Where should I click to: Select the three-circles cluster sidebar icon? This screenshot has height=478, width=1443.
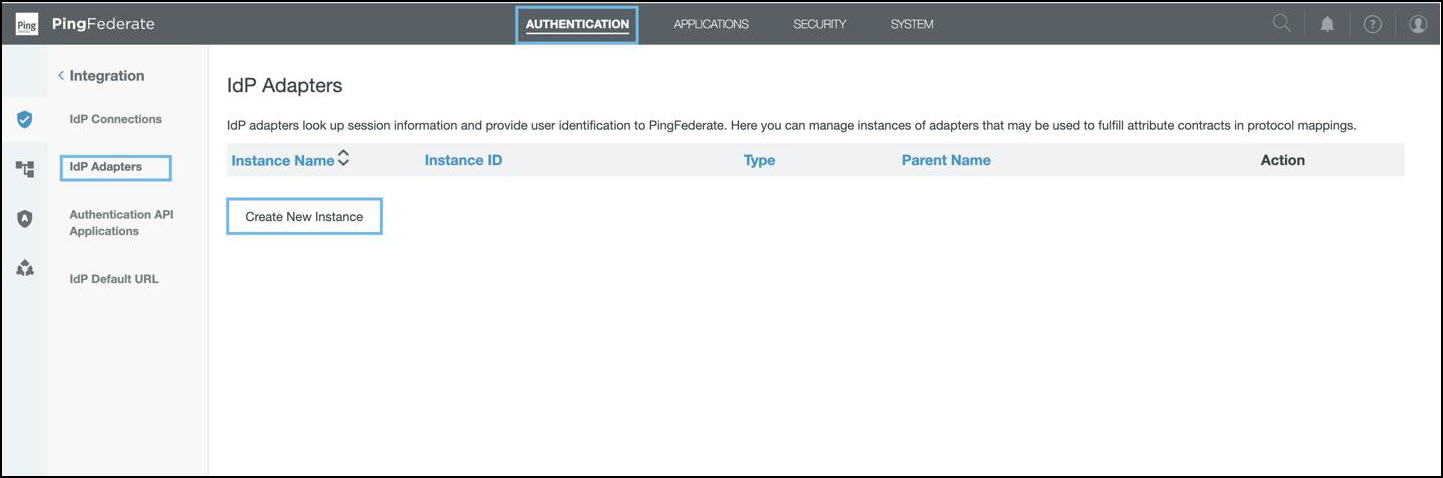(25, 268)
